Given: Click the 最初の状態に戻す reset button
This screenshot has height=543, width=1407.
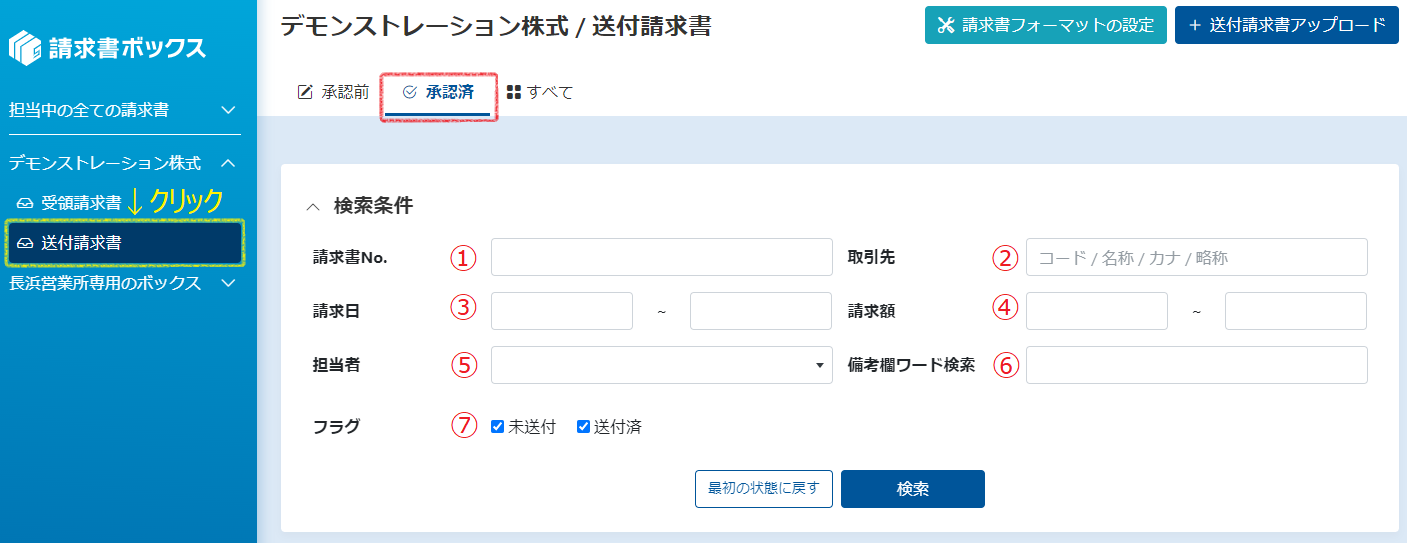Looking at the screenshot, I should pyautogui.click(x=764, y=489).
